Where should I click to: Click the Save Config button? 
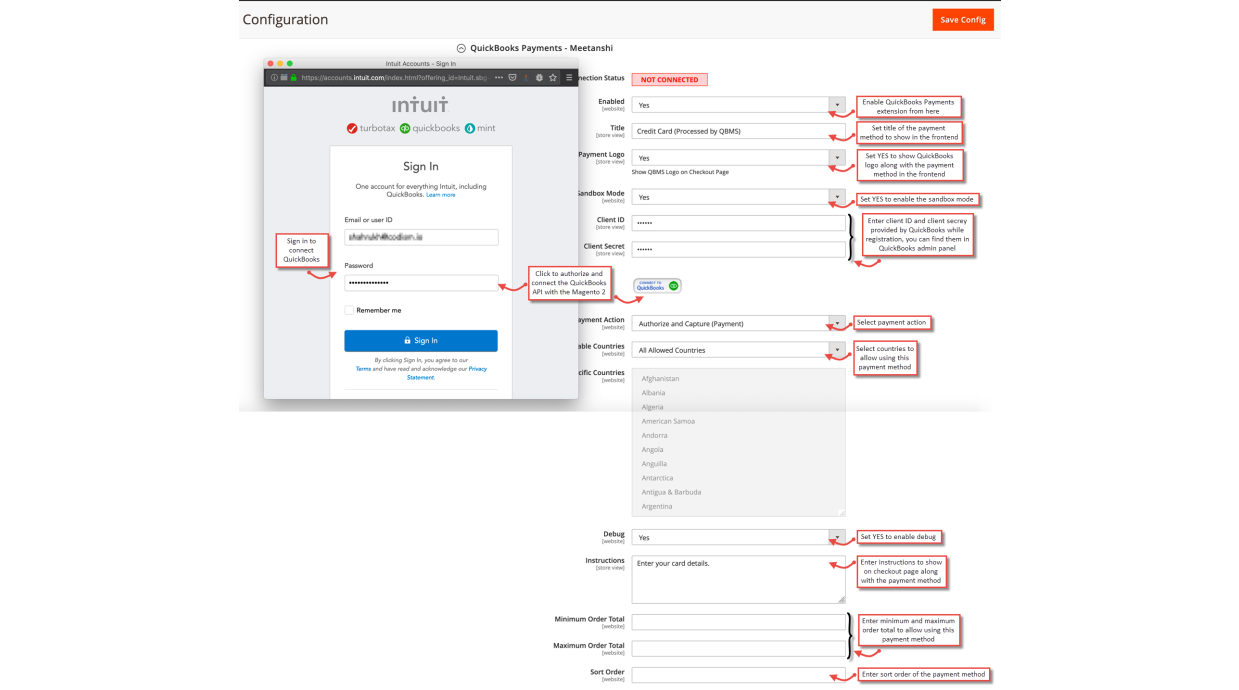coord(962,19)
